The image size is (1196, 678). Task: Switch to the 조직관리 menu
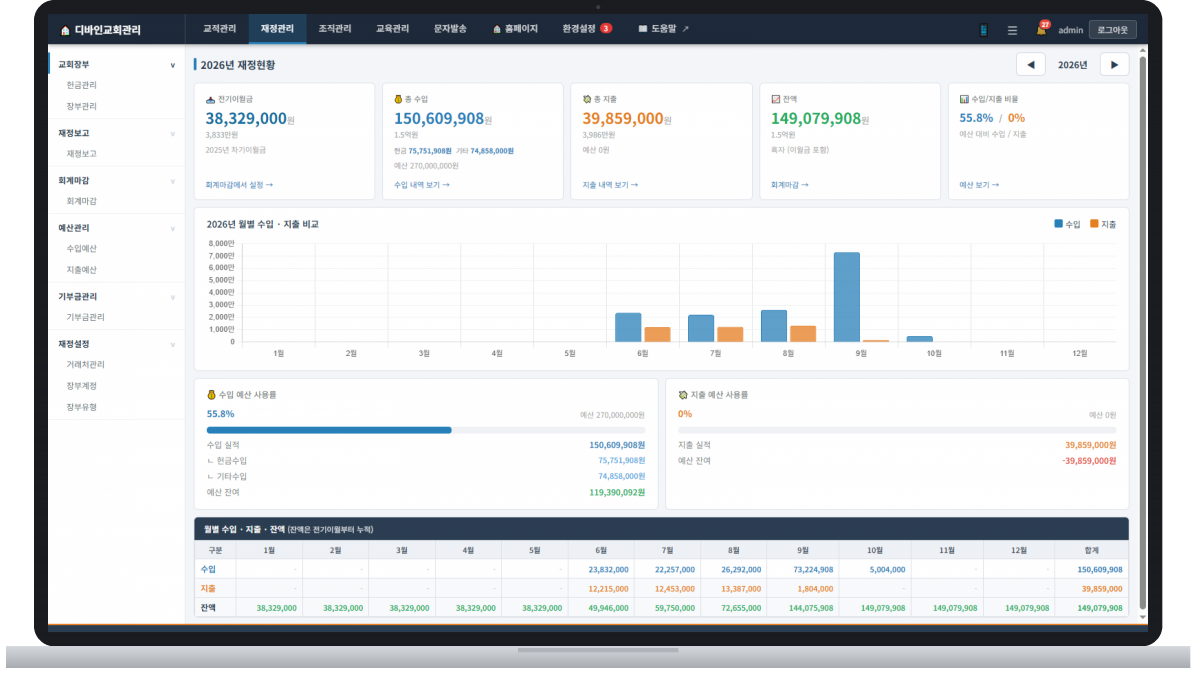coord(335,29)
